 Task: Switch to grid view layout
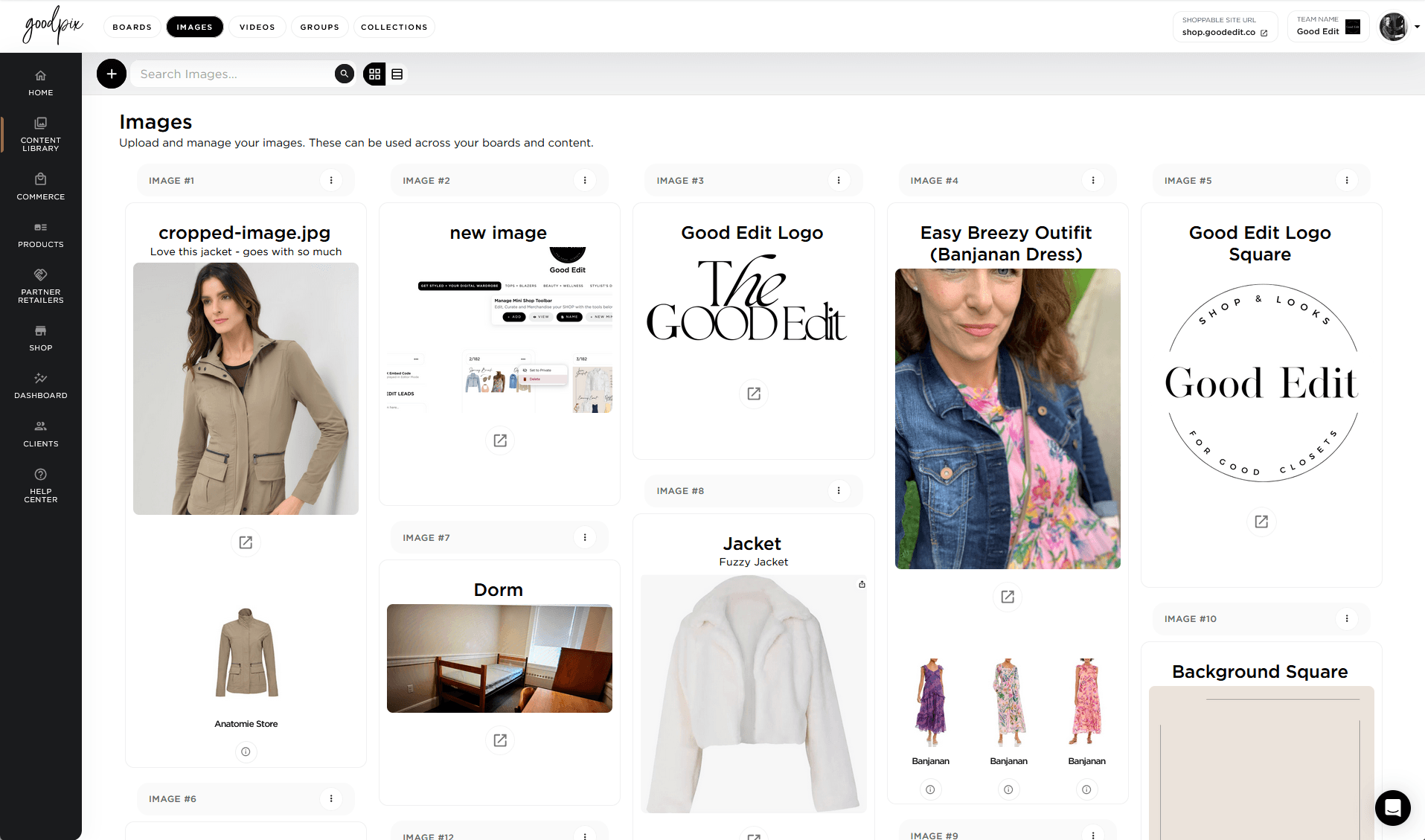(x=374, y=74)
